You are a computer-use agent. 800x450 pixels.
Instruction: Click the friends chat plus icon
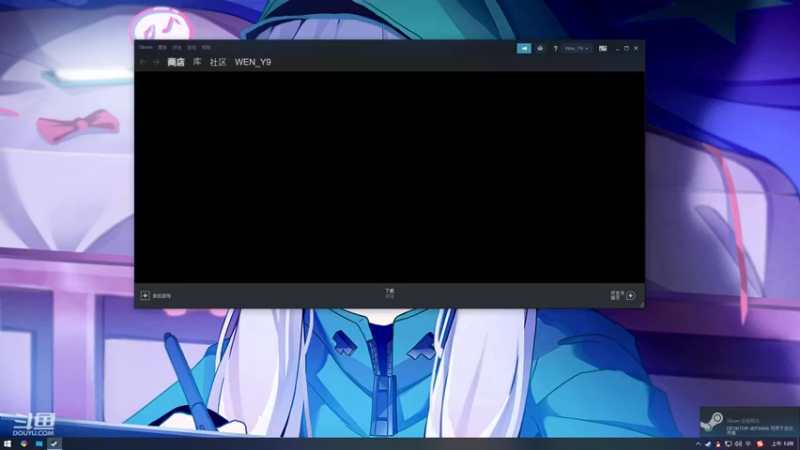pyautogui.click(x=631, y=295)
